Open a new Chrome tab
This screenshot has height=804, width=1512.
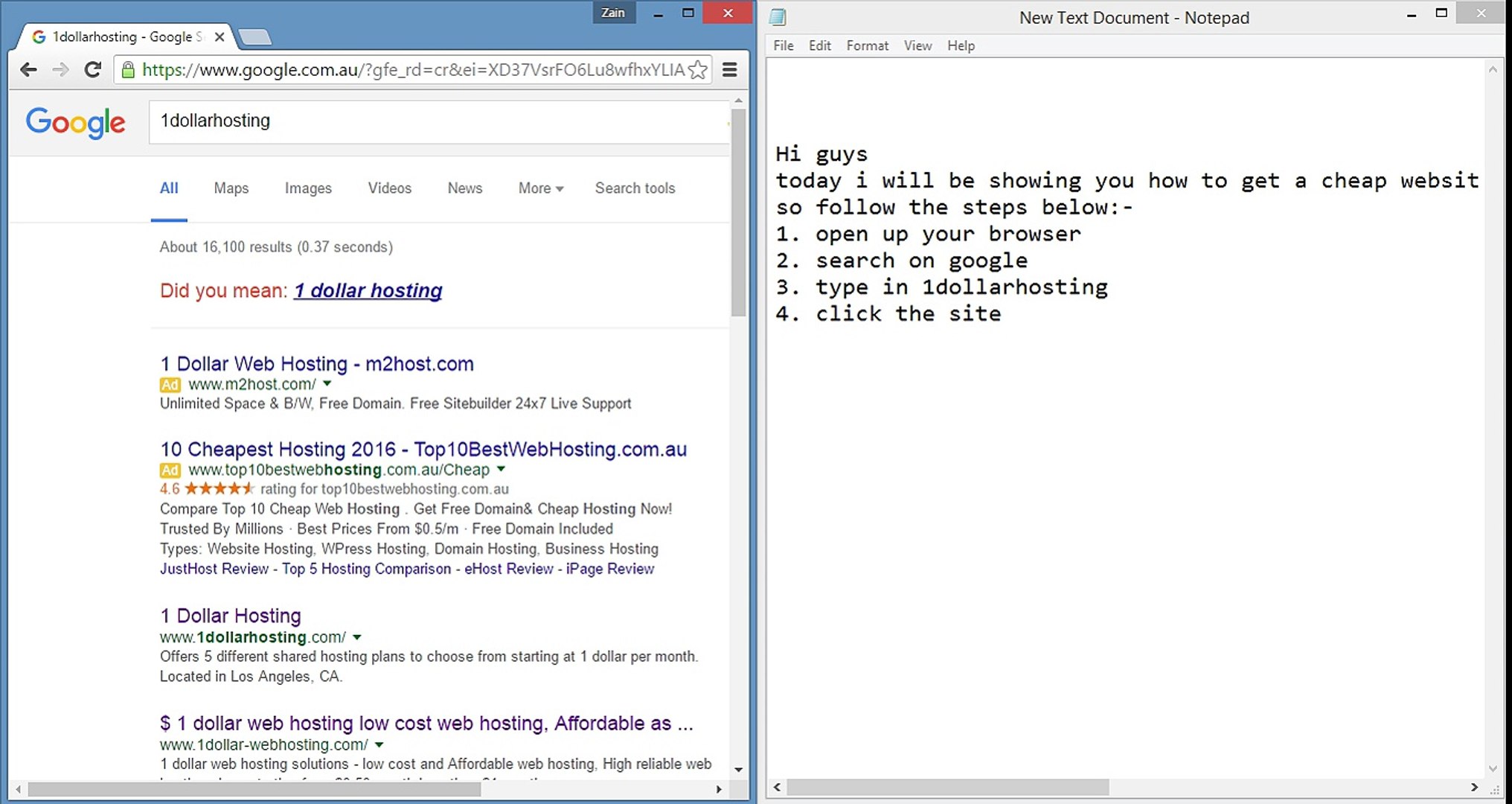(255, 36)
